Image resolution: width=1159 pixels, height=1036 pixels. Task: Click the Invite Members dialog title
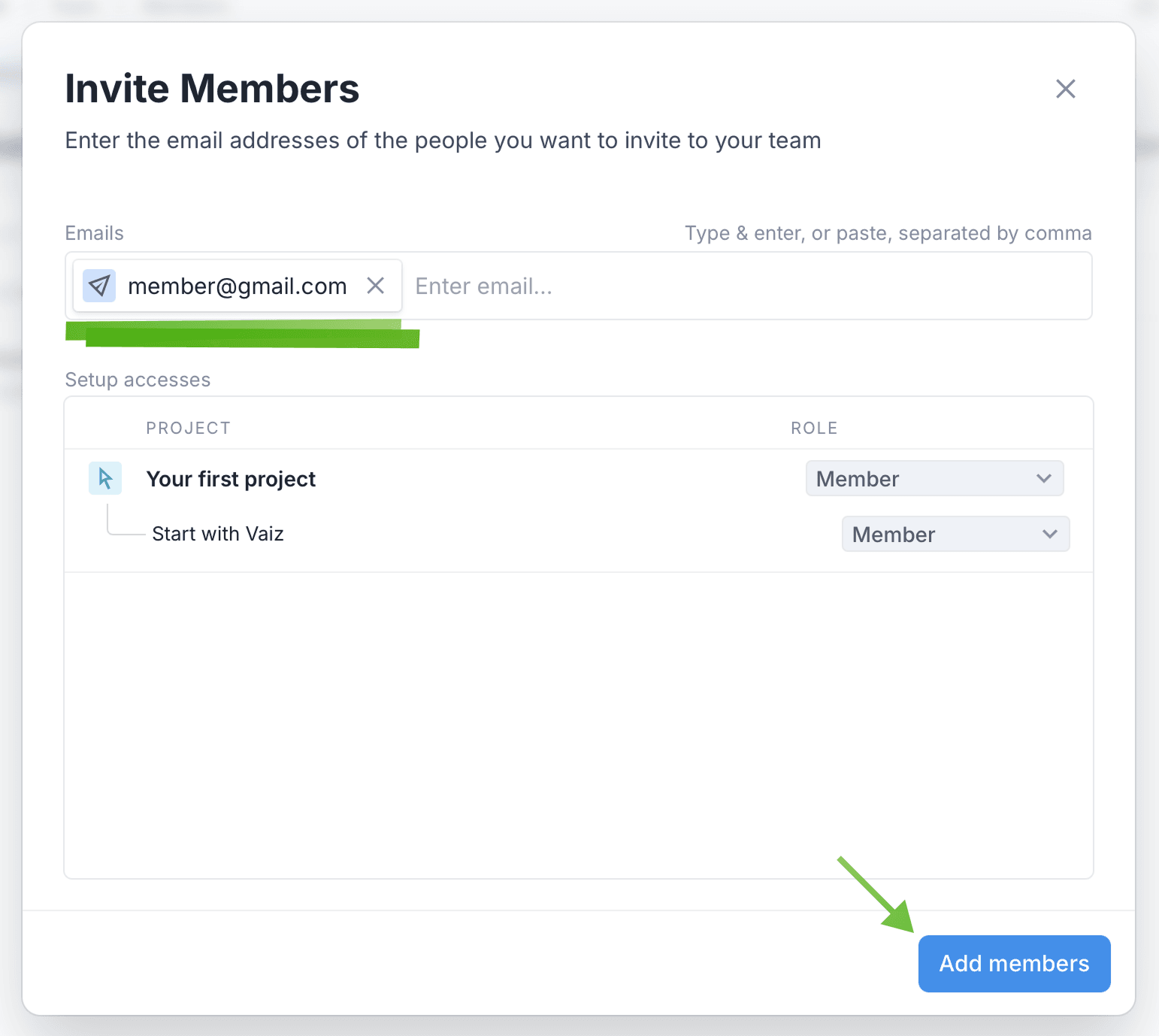(212, 89)
